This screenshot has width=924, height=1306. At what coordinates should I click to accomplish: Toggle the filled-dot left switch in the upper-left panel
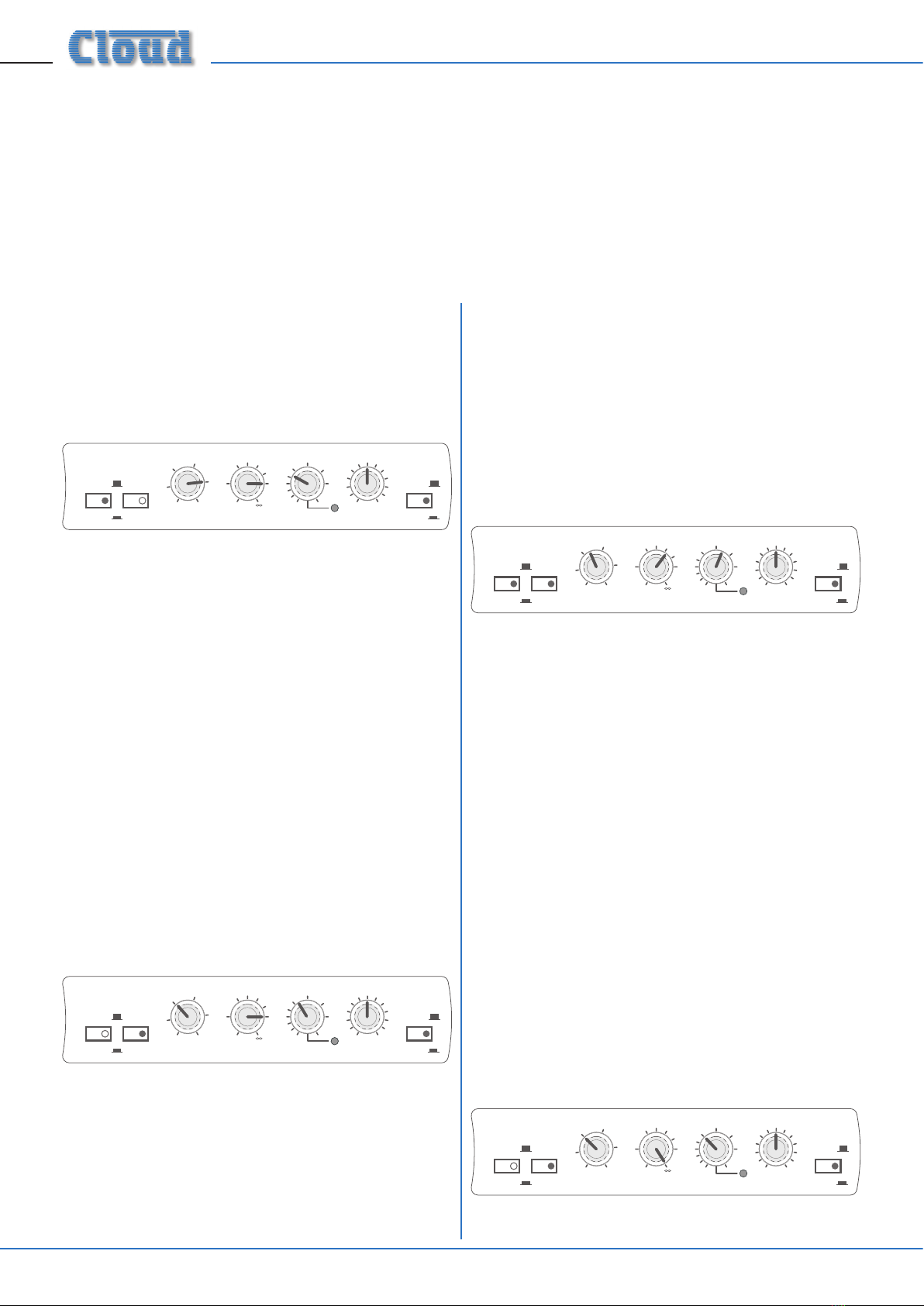[x=98, y=501]
